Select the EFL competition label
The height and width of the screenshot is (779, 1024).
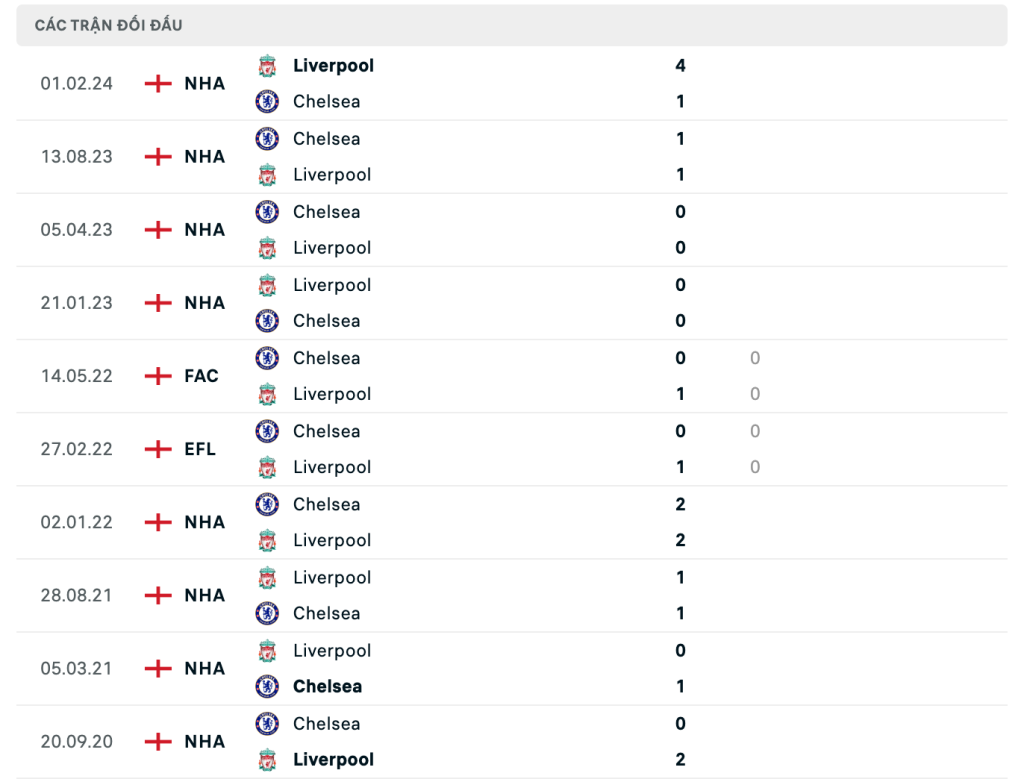click(x=200, y=449)
